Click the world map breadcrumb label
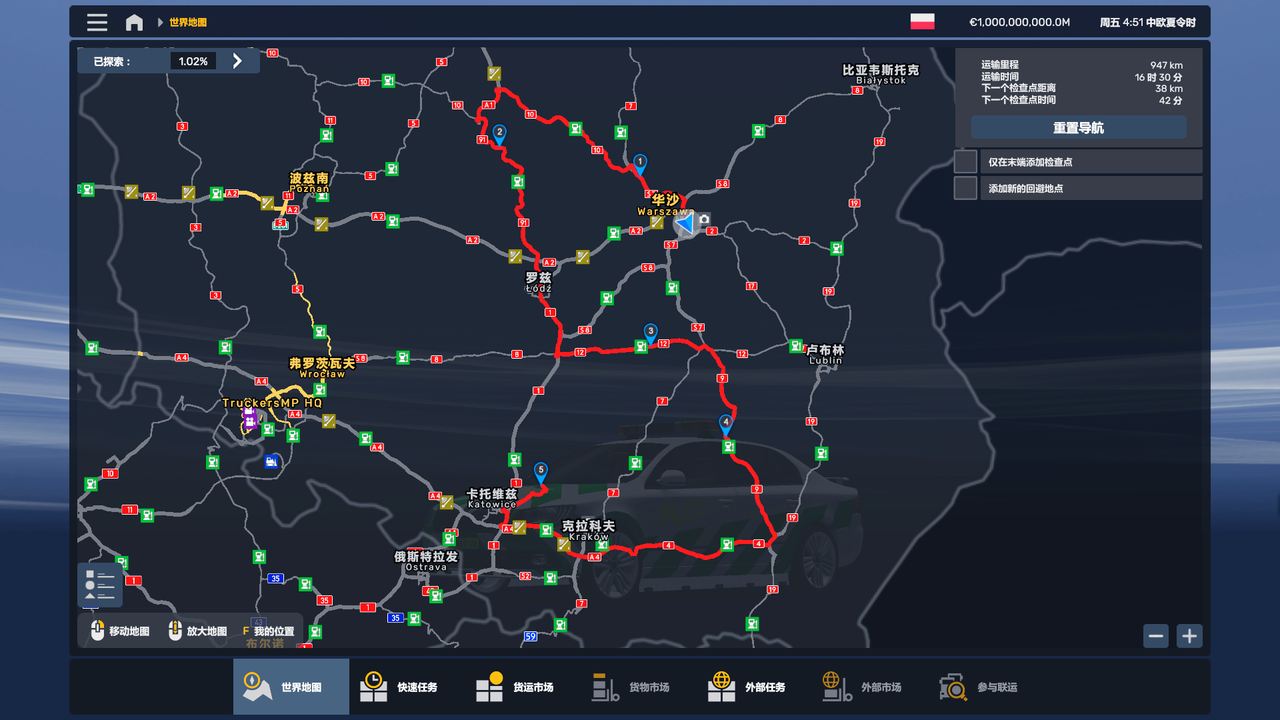The height and width of the screenshot is (720, 1280). (x=188, y=22)
